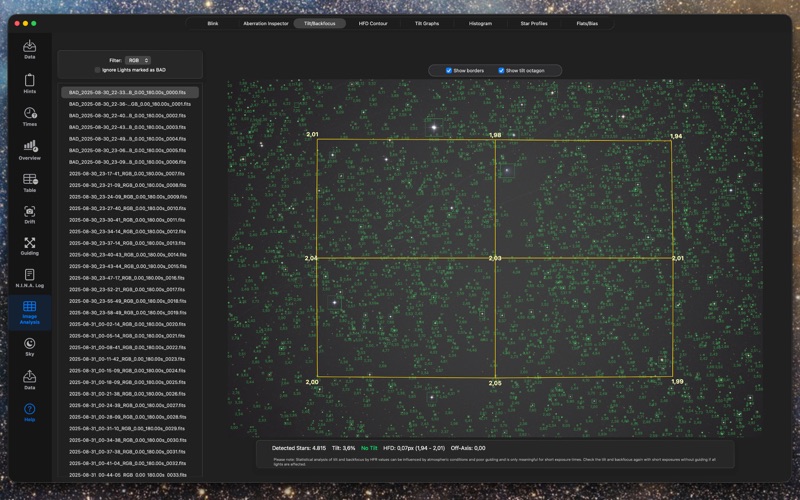
Task: Select file ending _0003.fits in list
Action: click(x=130, y=127)
